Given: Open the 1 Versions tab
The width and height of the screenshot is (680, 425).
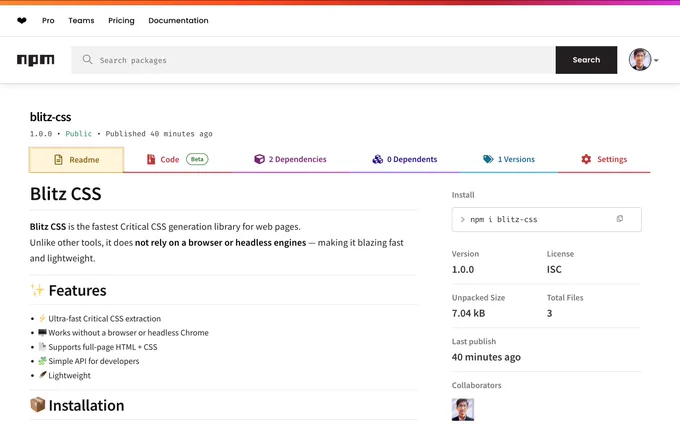Looking at the screenshot, I should click(509, 159).
